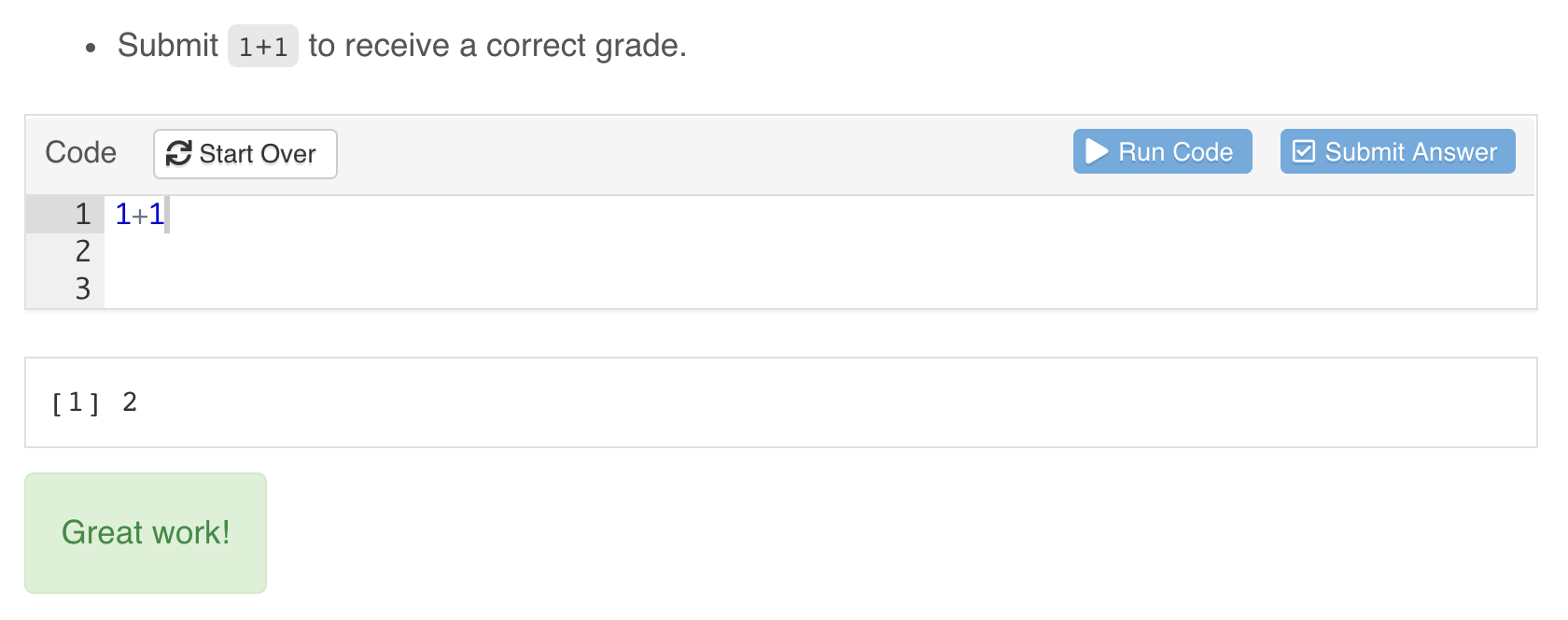Click line number 3 in gutter
The width and height of the screenshot is (1568, 620).
click(82, 289)
